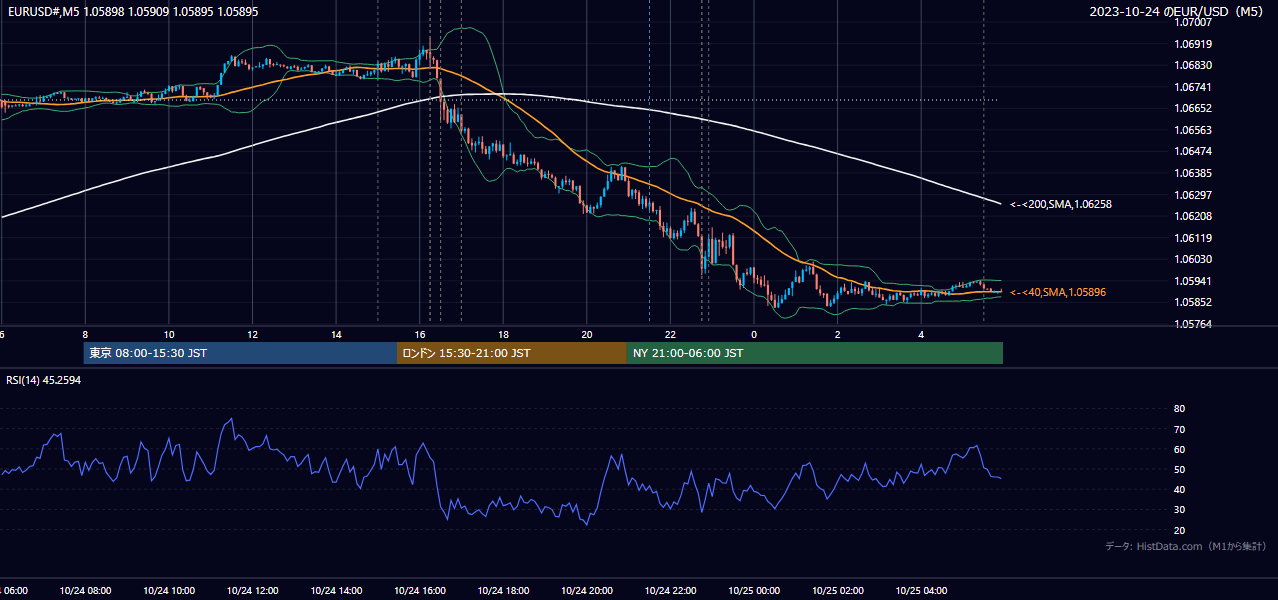Screen dimensions: 1278x600
Task: Click the RSI scale value 70
Action: coord(1179,429)
